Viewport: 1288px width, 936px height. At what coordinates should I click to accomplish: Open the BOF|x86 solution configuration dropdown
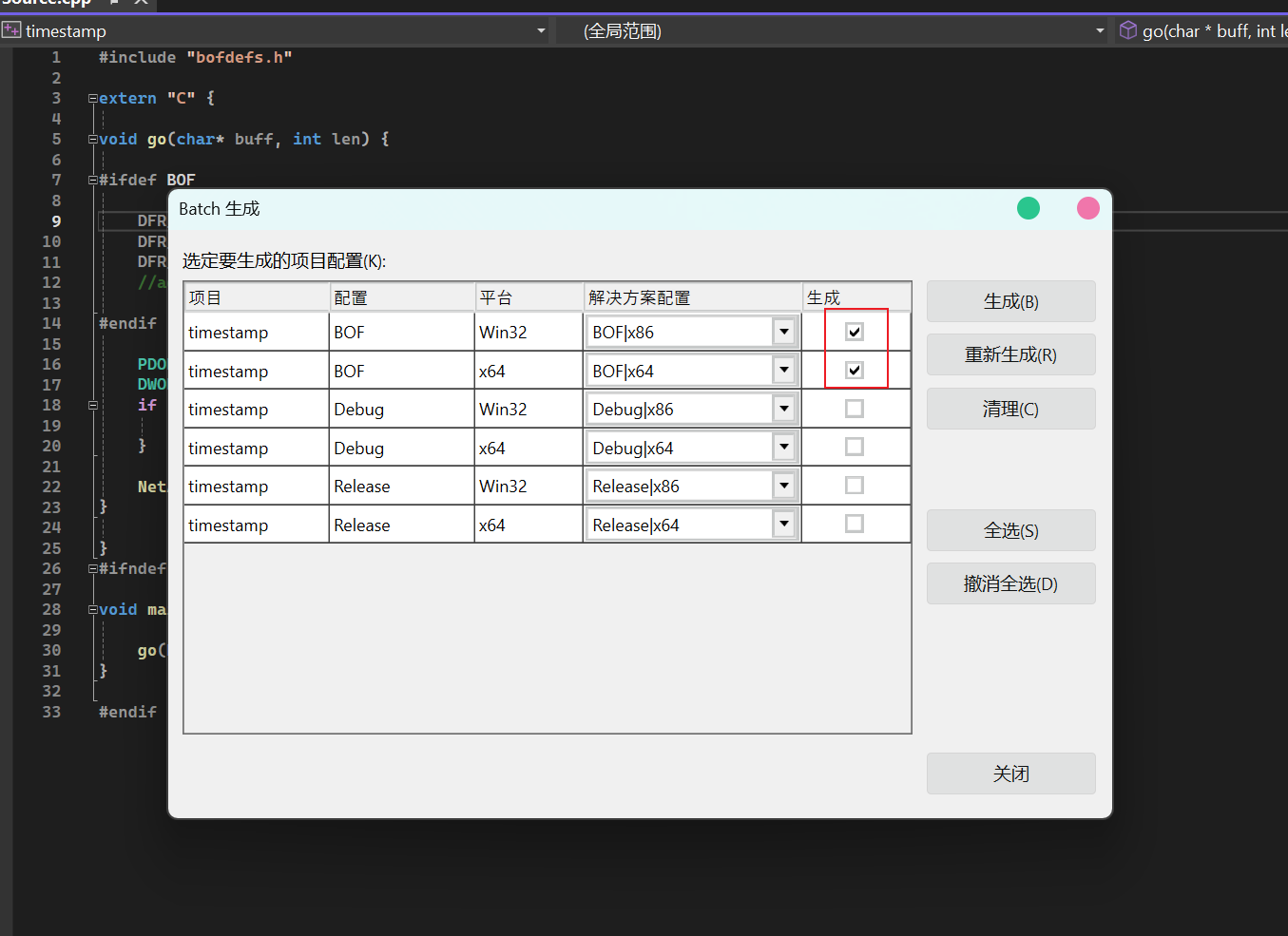783,332
